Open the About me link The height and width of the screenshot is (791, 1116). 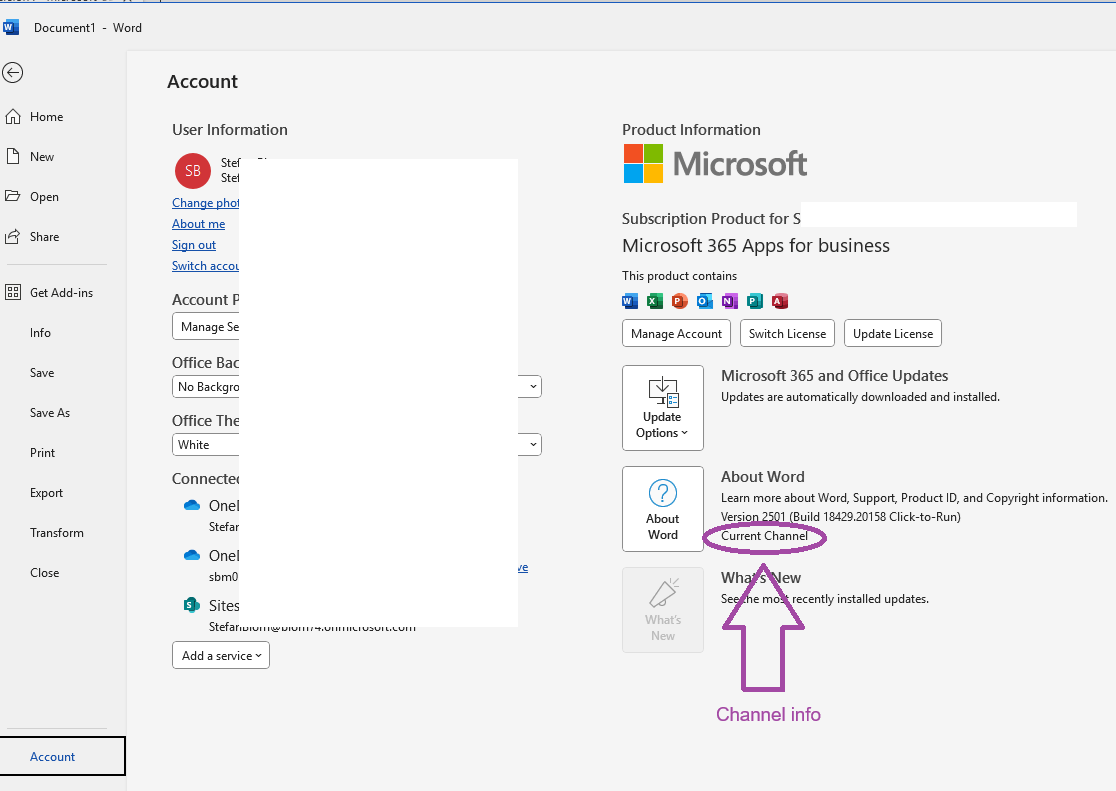click(199, 224)
